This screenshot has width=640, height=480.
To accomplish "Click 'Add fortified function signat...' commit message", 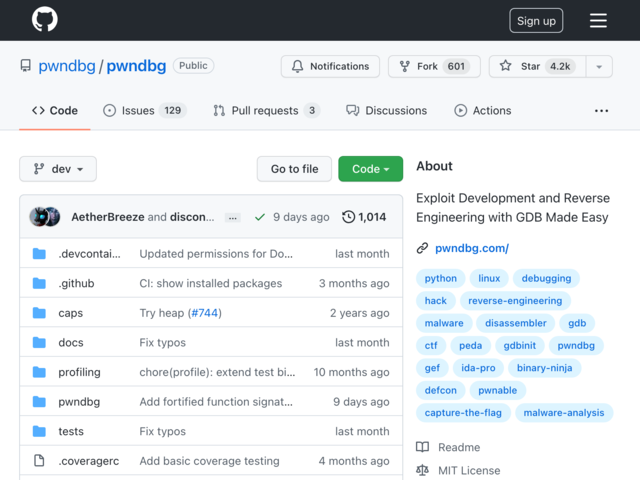I will point(216,402).
